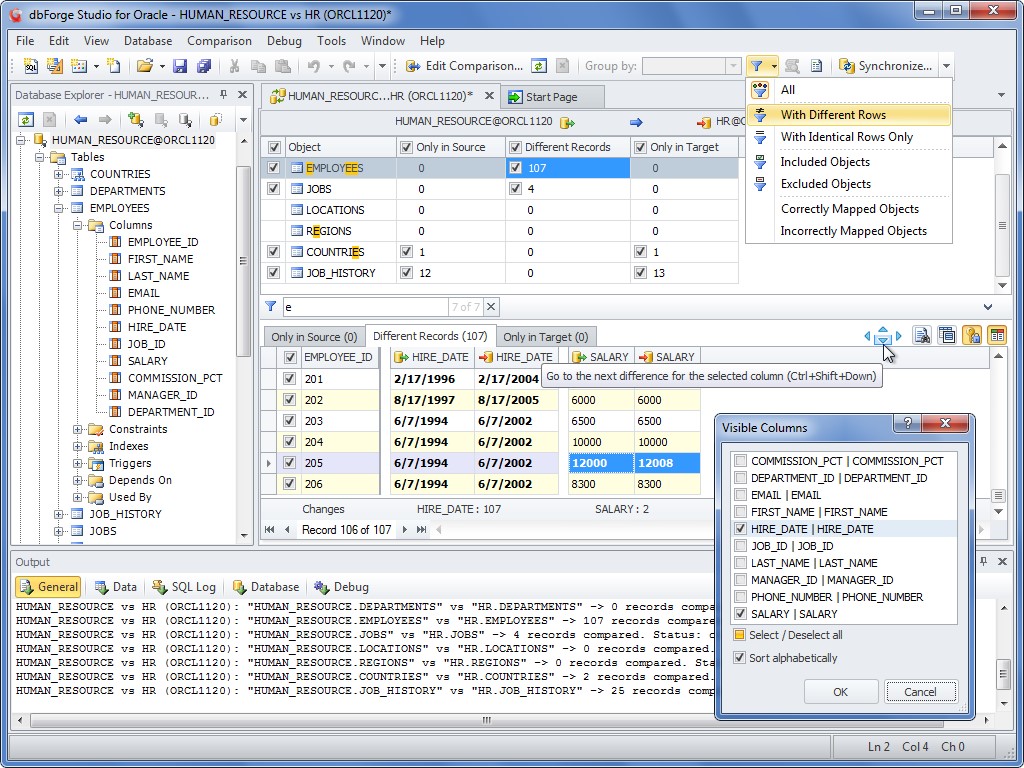Screen dimensions: 1024x768
Task: Open SQL Log output tab
Action: click(x=184, y=586)
